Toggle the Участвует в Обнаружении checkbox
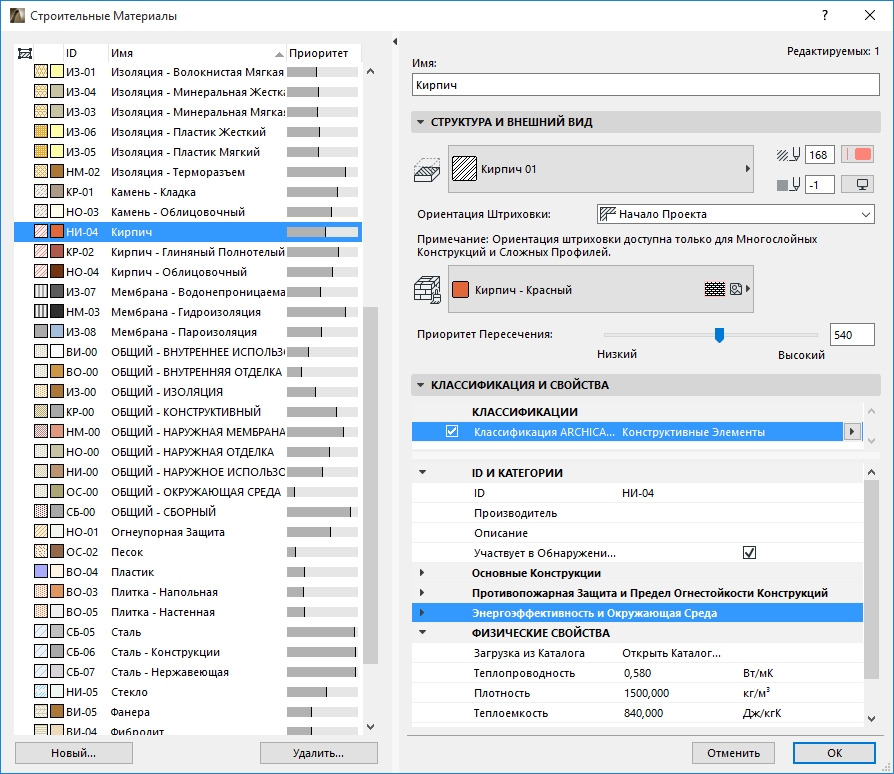 click(749, 553)
